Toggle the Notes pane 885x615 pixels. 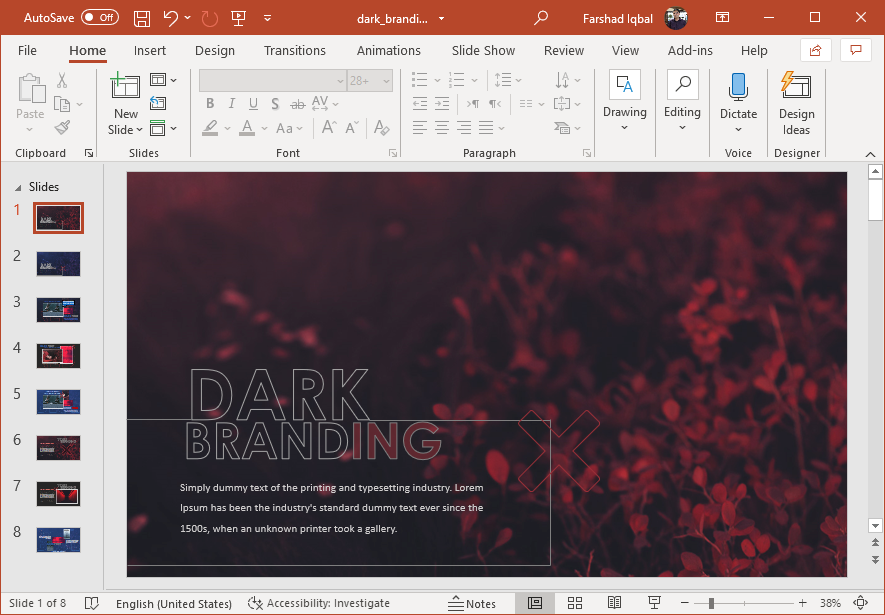(472, 603)
